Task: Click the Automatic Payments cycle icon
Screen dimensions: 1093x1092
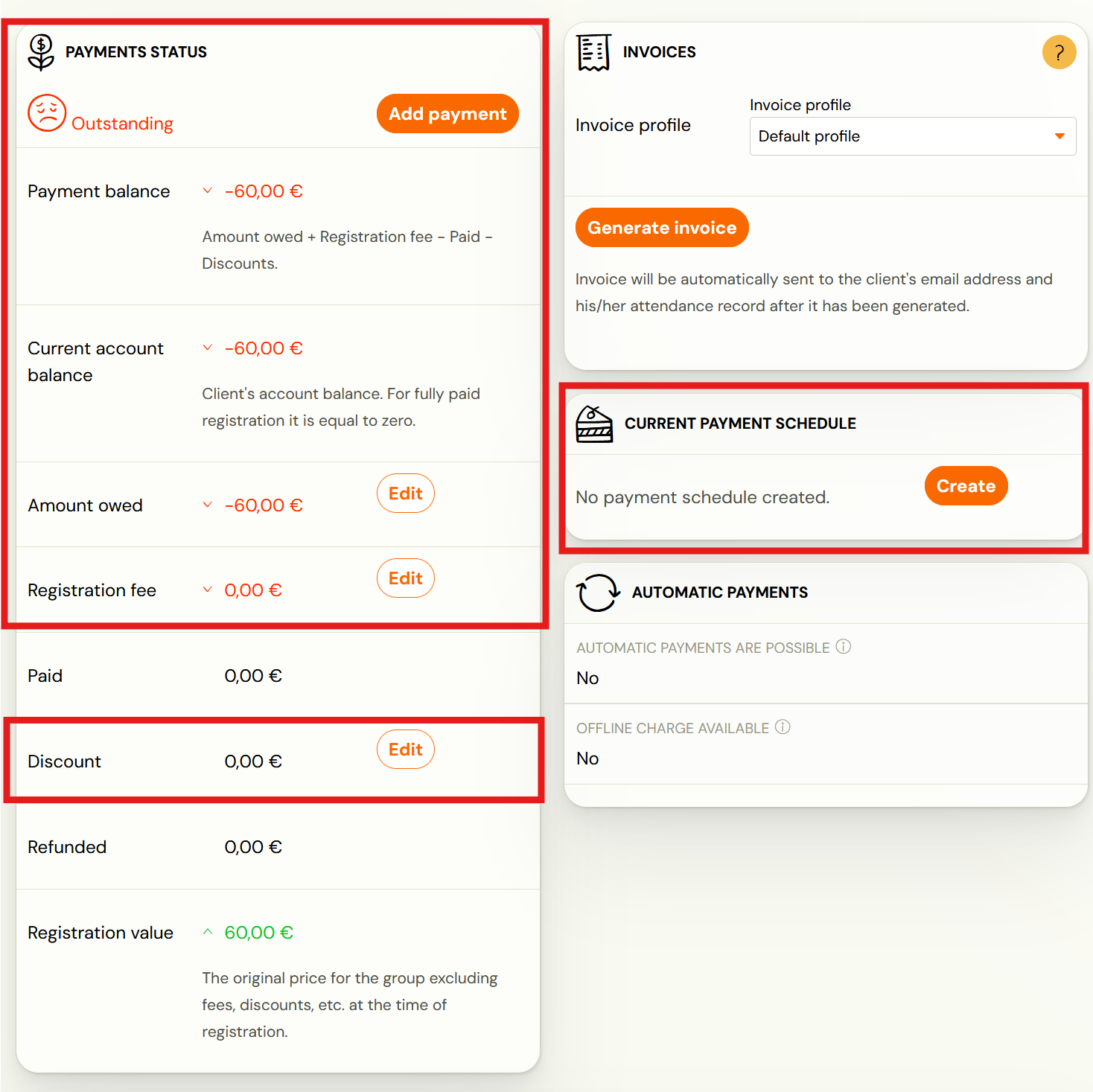Action: pos(598,593)
